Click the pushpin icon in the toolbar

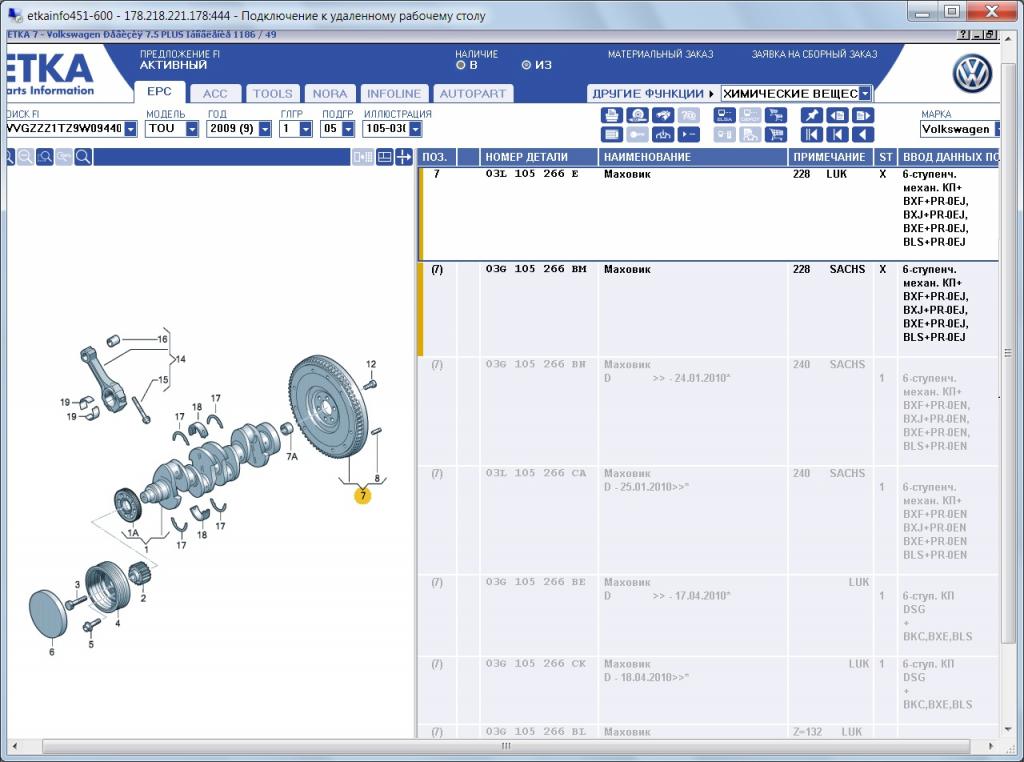coord(812,116)
